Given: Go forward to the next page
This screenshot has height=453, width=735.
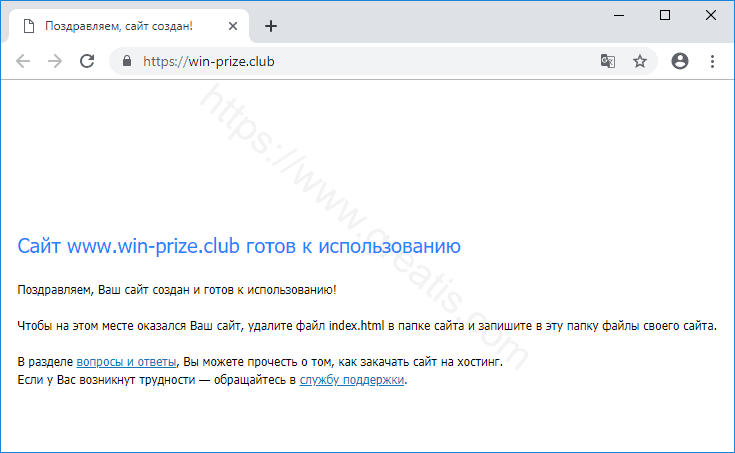Looking at the screenshot, I should pos(55,61).
